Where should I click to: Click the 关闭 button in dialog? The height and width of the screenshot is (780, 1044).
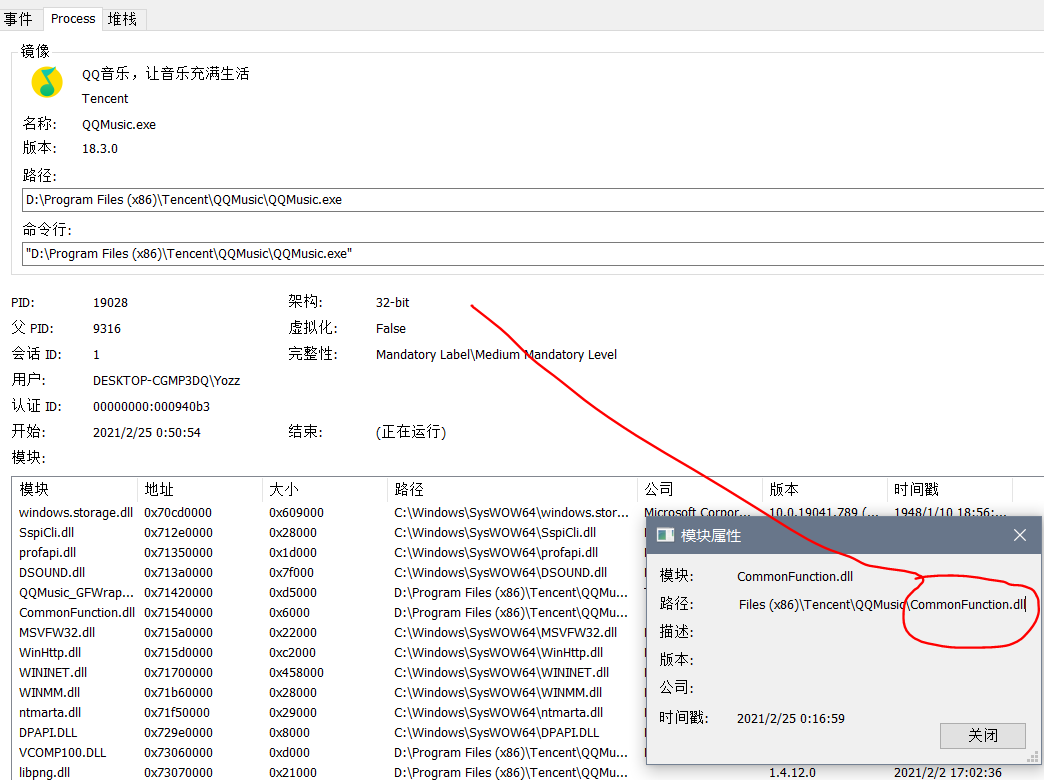pyautogui.click(x=982, y=735)
